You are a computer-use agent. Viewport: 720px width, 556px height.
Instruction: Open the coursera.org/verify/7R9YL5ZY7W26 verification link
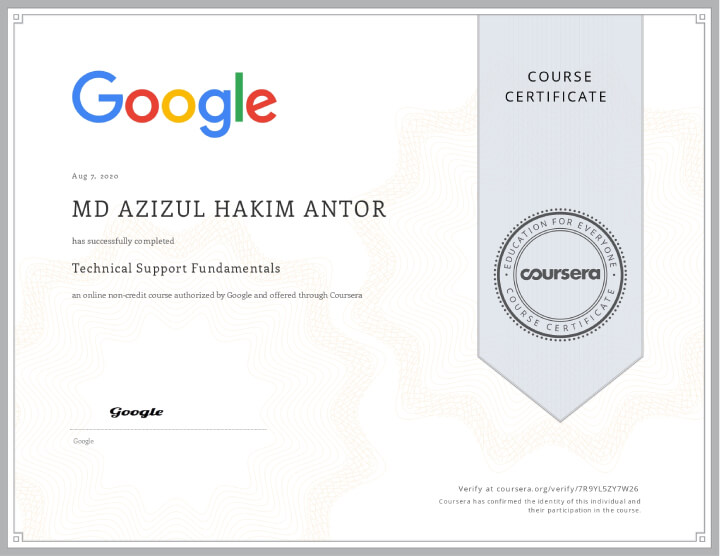coord(568,489)
